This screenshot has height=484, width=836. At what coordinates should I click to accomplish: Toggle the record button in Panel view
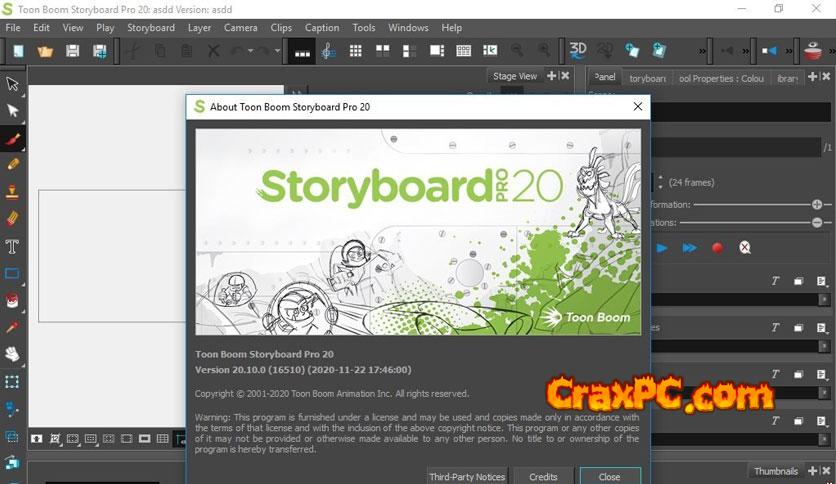pyautogui.click(x=717, y=248)
